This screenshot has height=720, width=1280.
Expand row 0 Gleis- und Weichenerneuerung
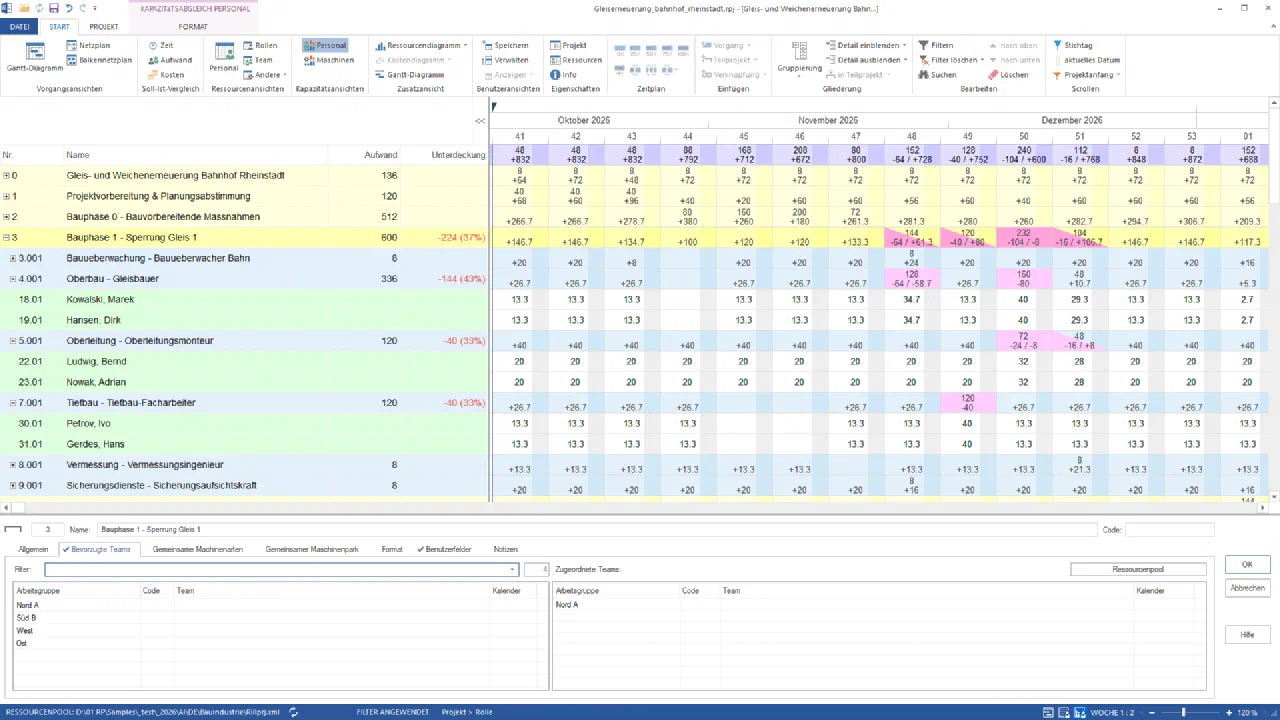point(6,176)
